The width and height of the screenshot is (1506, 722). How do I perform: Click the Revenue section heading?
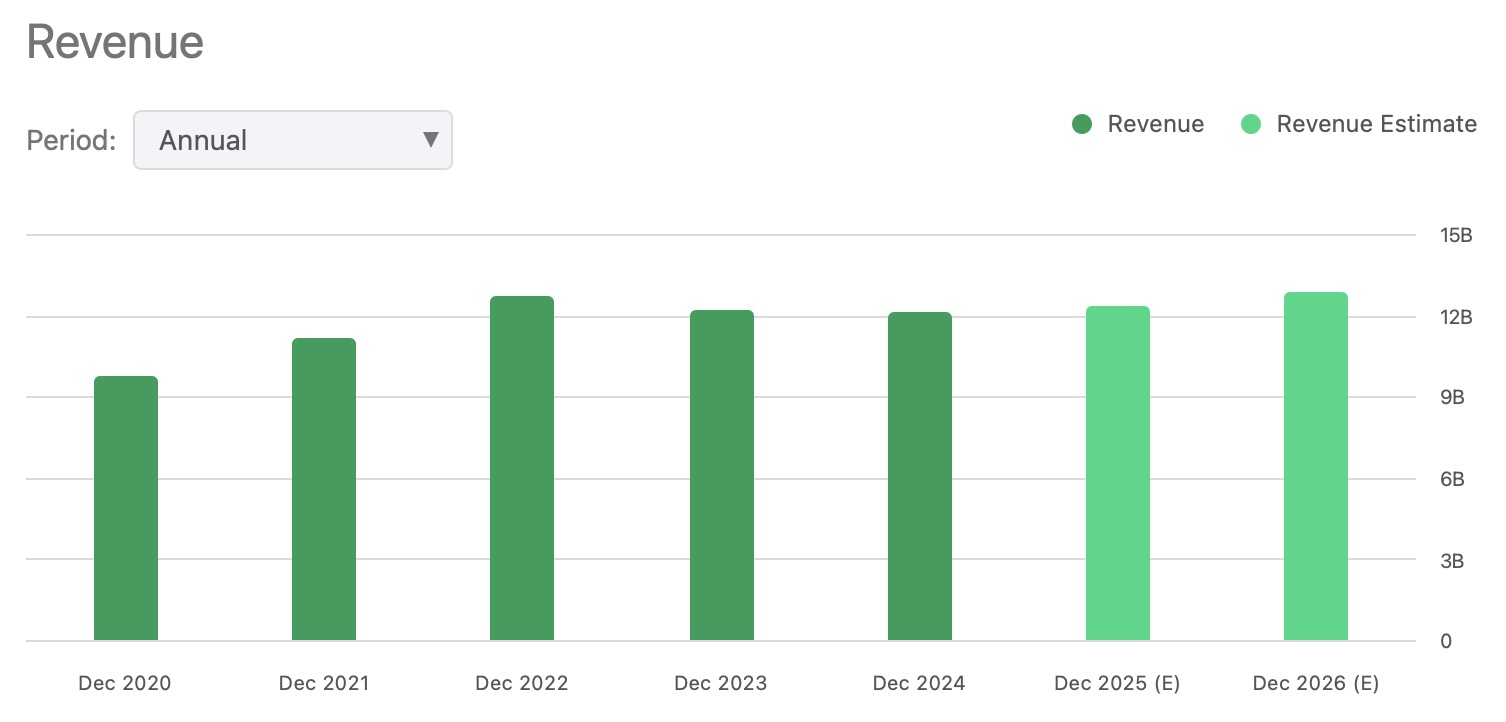[115, 42]
